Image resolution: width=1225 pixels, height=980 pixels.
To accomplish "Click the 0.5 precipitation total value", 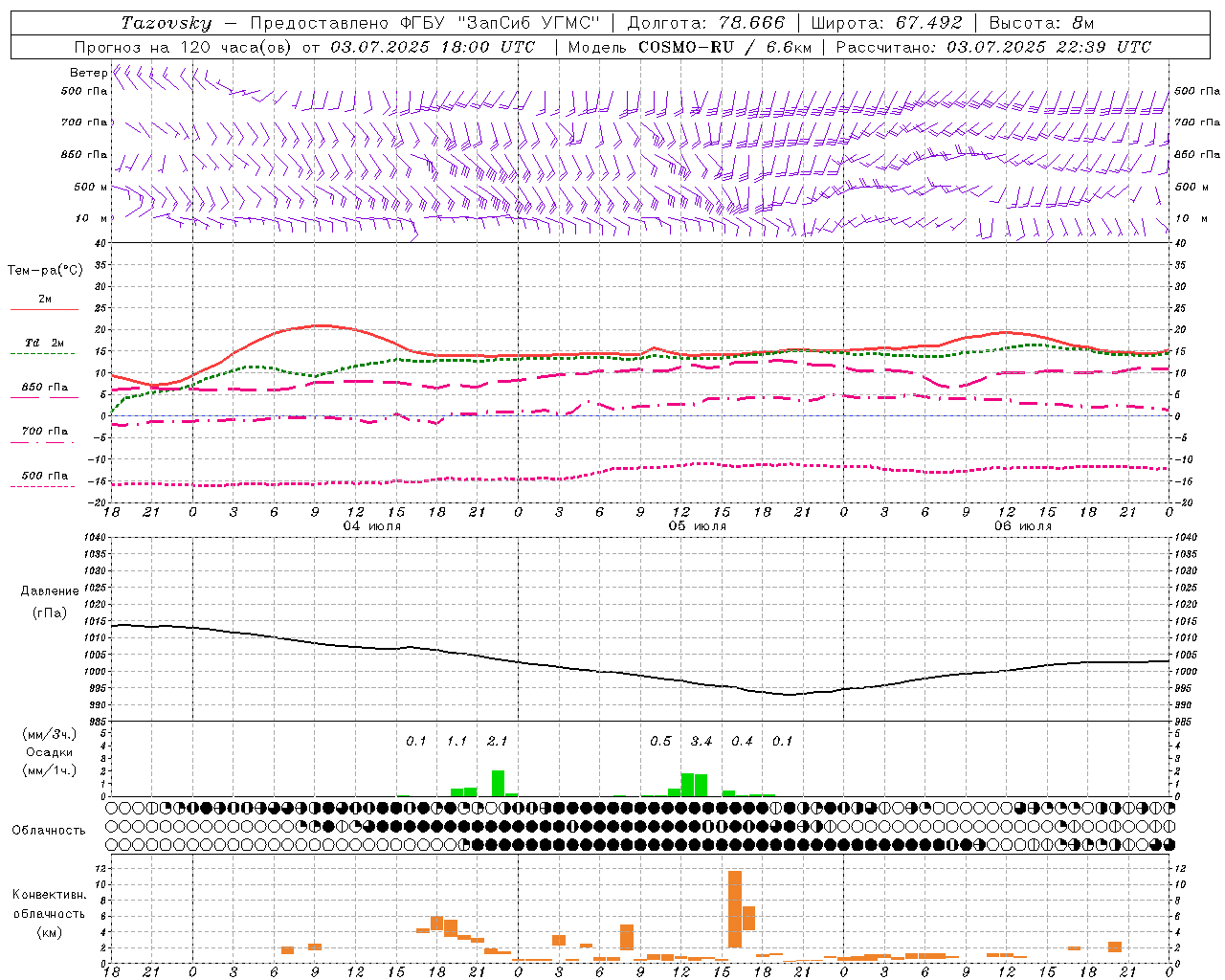I will 660,741.
